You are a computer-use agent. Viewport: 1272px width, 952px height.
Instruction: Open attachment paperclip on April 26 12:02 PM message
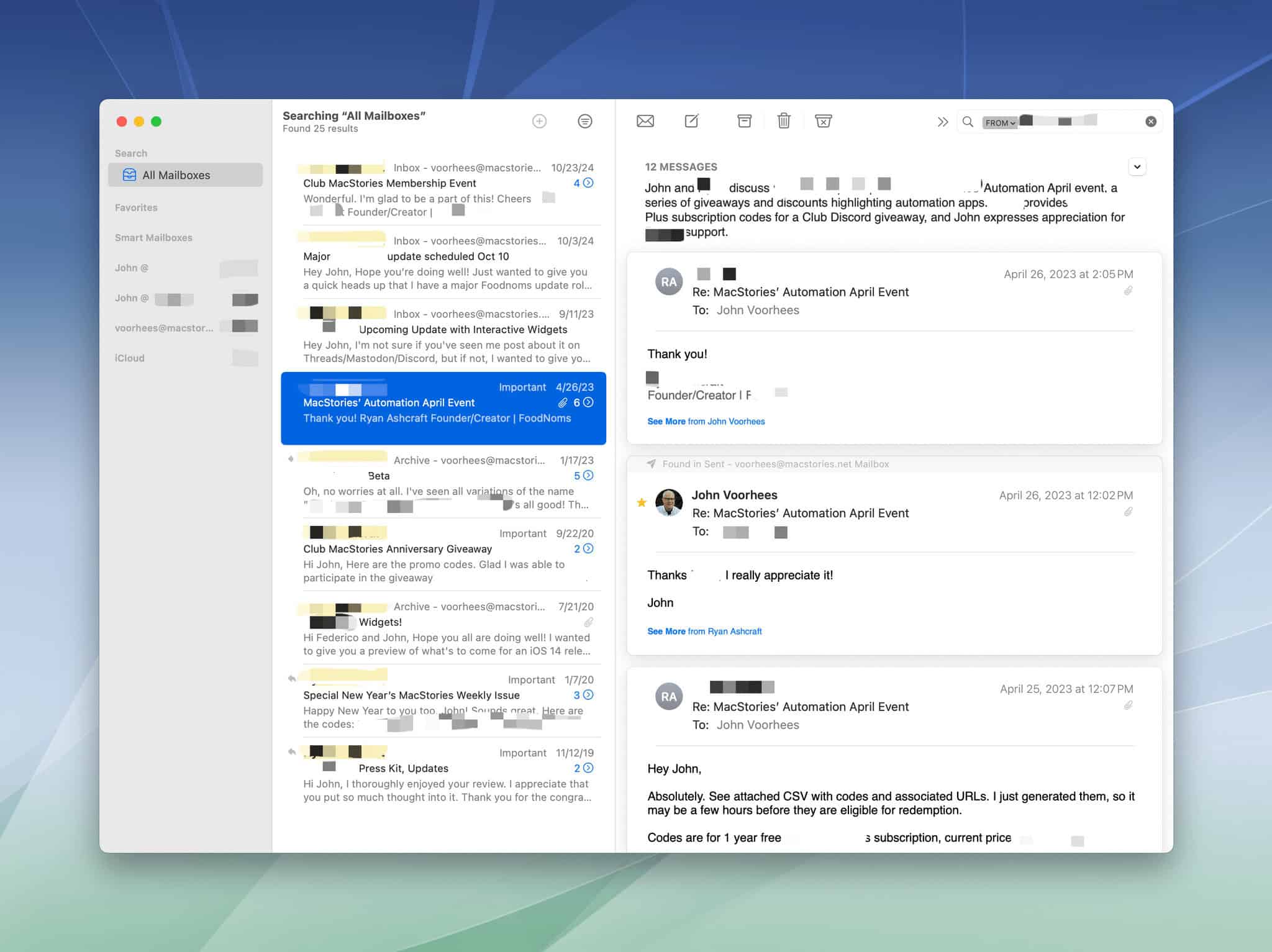[x=1128, y=512]
